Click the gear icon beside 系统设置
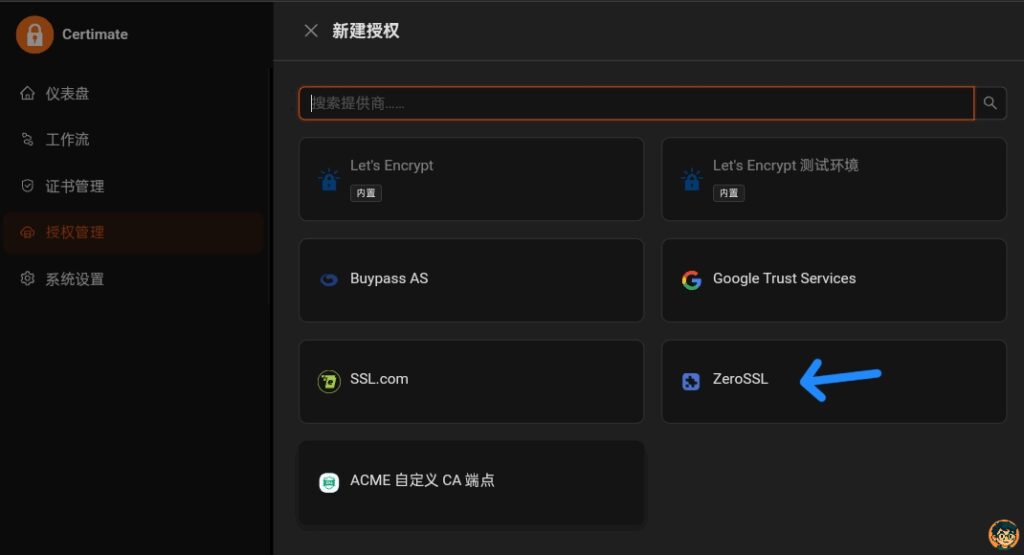This screenshot has width=1024, height=555. click(27, 279)
